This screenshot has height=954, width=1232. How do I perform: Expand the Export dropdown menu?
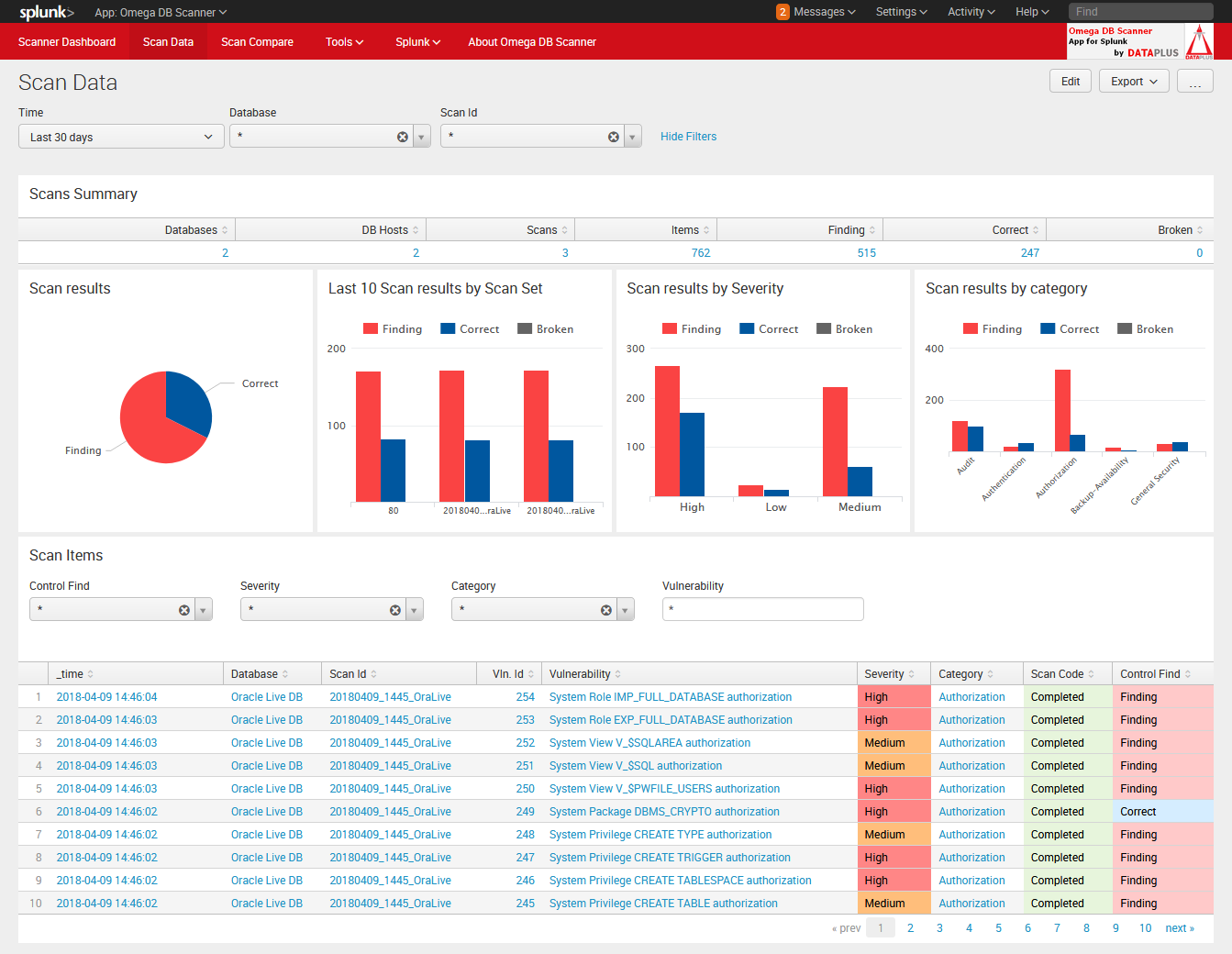(1134, 81)
